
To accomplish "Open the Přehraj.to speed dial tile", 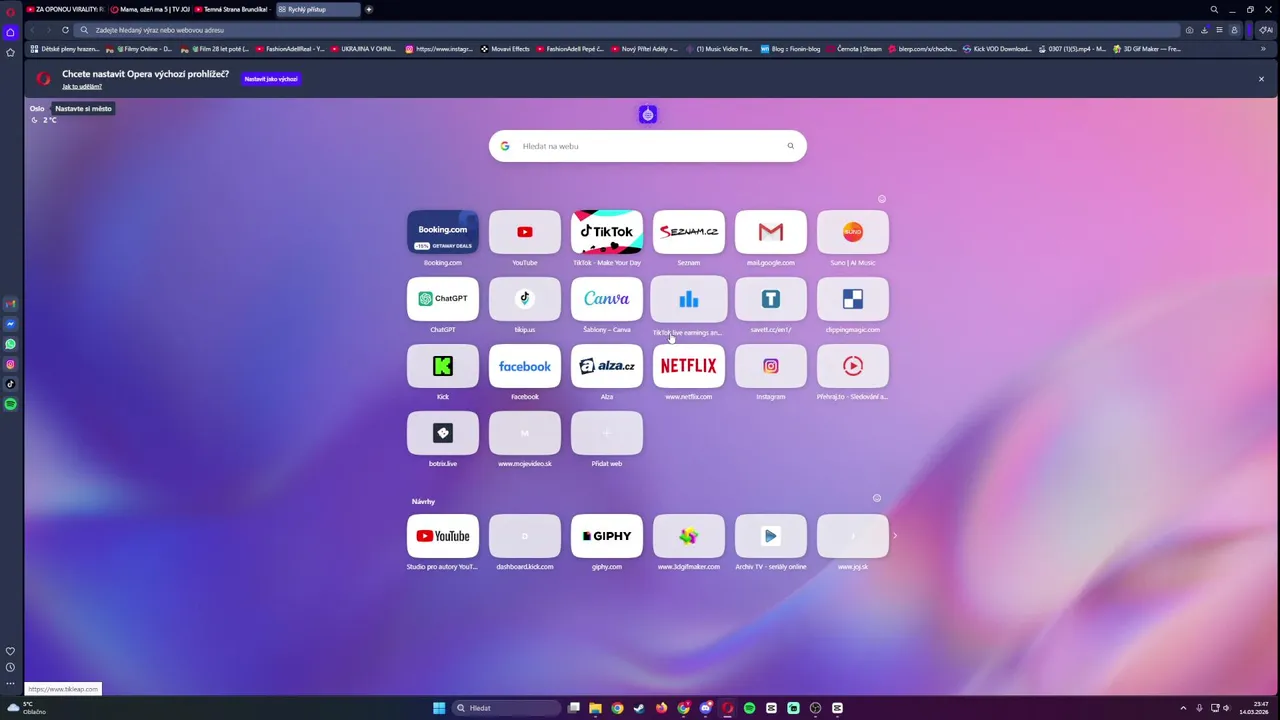I will click(x=852, y=366).
